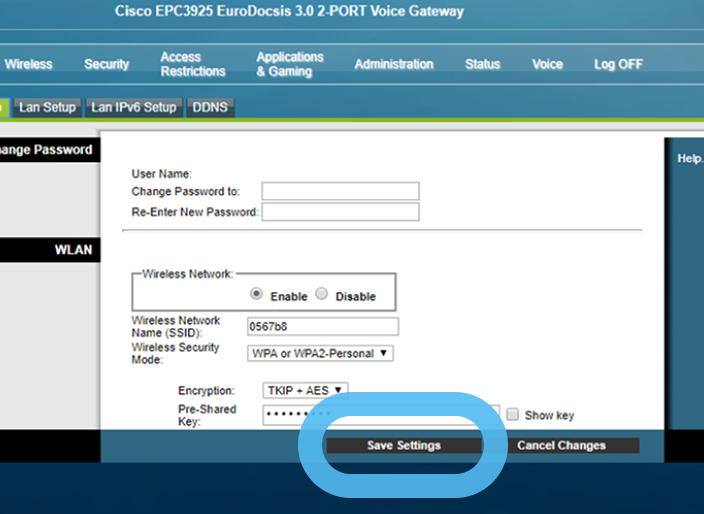
Task: Go to the Security menu tab
Action: [106, 64]
